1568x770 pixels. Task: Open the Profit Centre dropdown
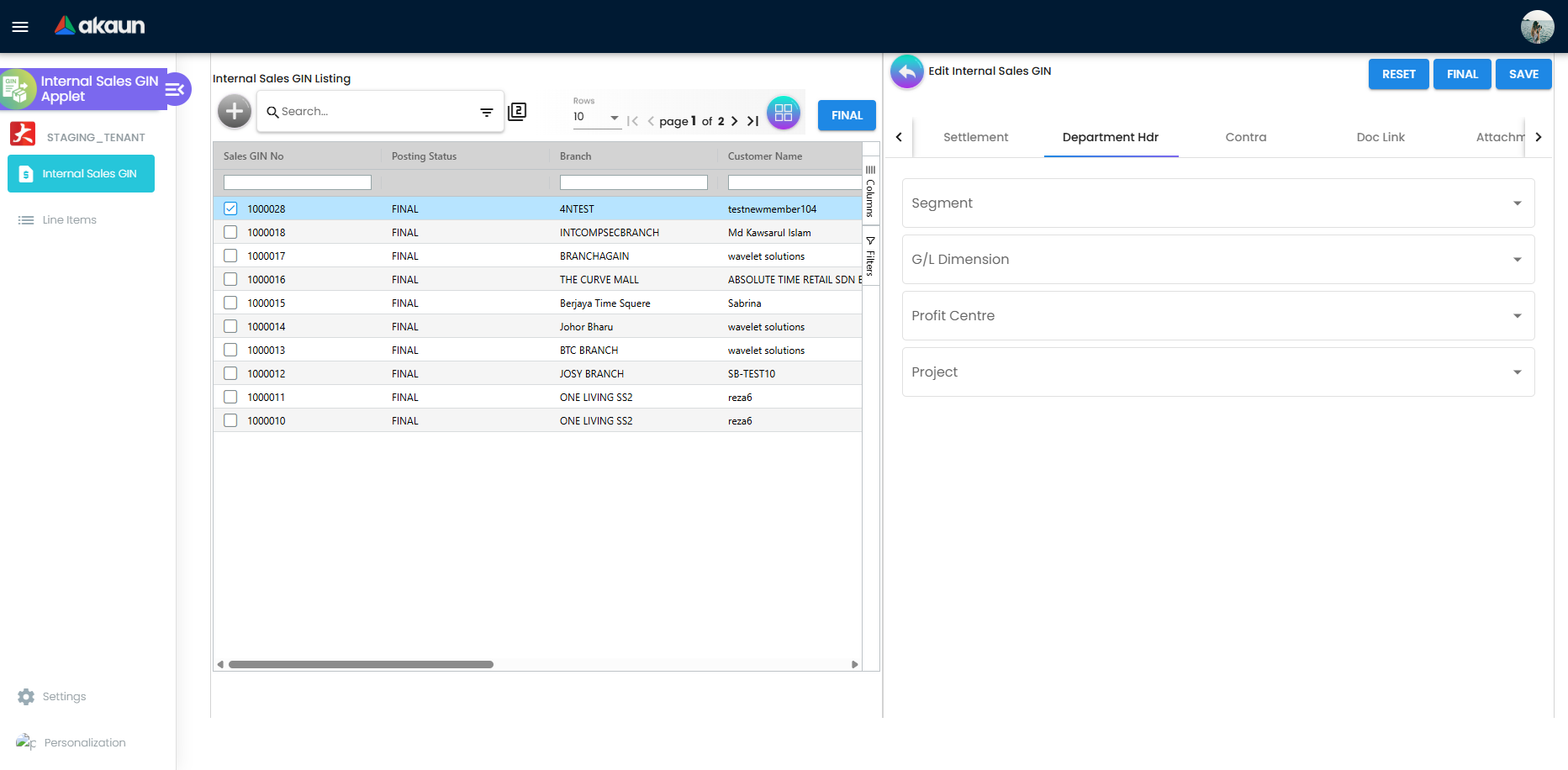pos(1218,315)
